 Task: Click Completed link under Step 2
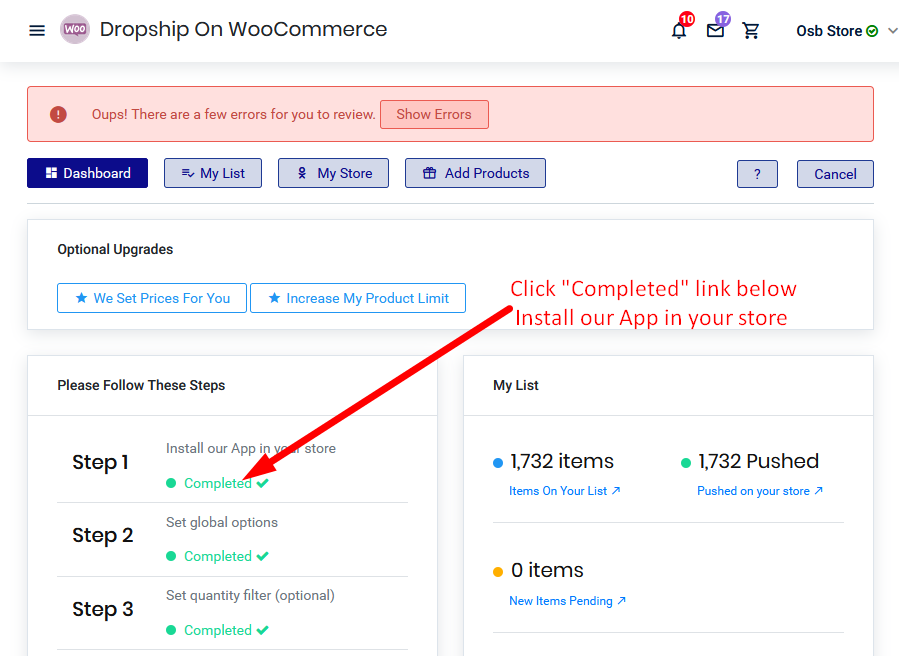pyautogui.click(x=218, y=556)
